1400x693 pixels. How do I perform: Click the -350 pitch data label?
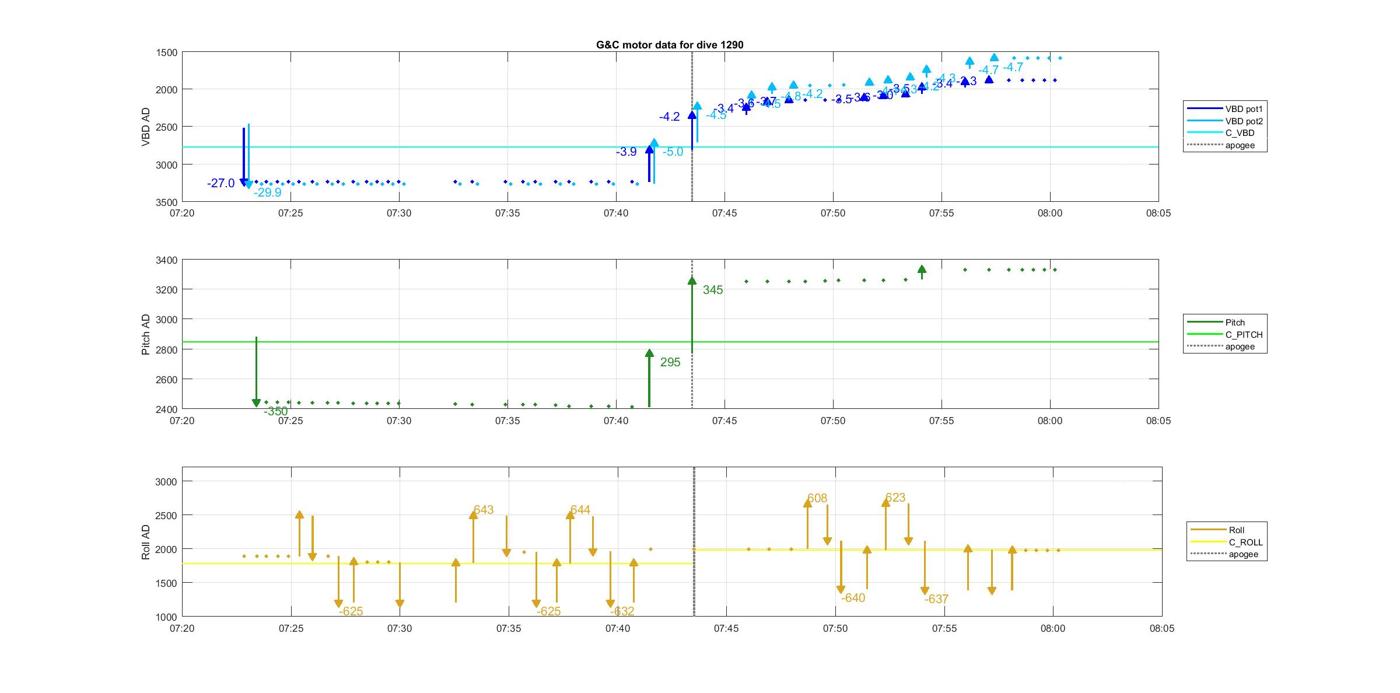coord(276,411)
